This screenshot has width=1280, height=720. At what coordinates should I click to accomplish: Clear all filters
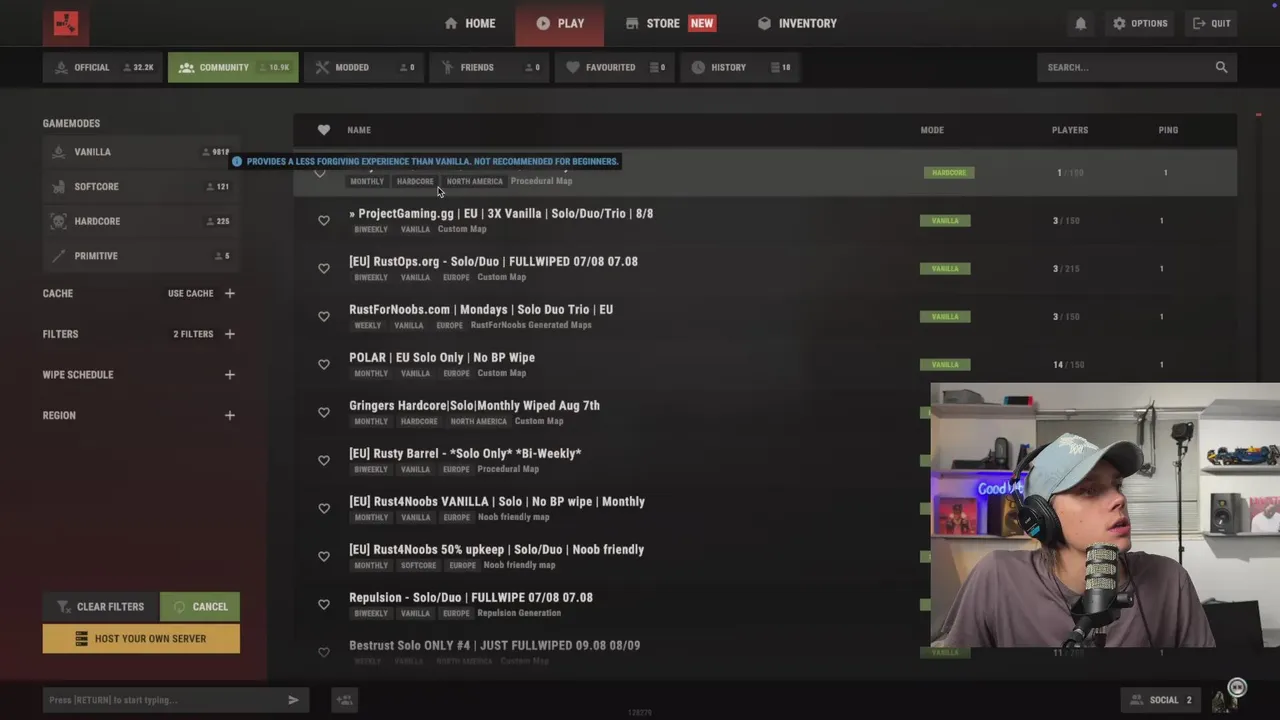tap(100, 607)
